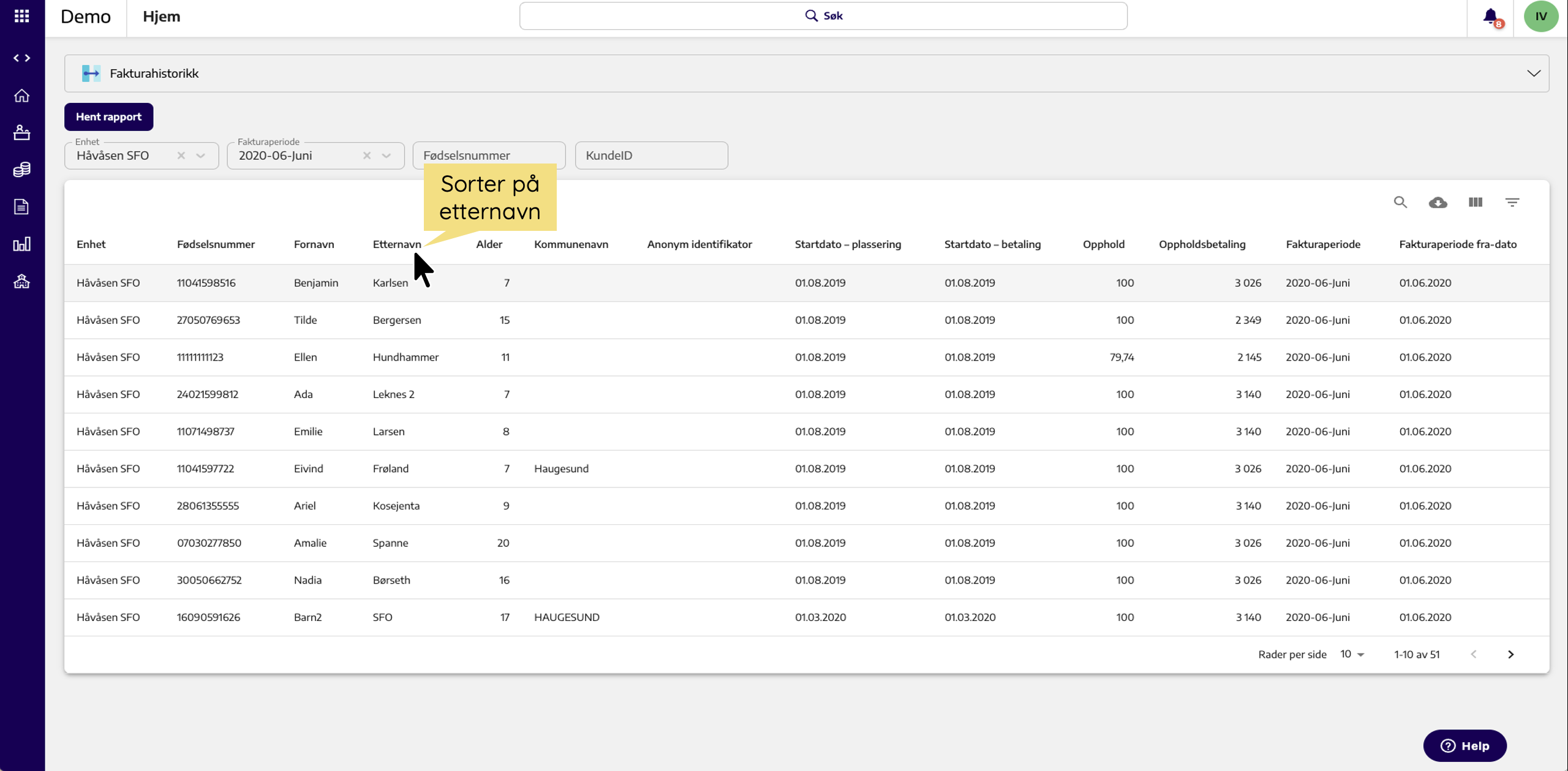Download table data cloud icon
The height and width of the screenshot is (771, 1568).
[1438, 202]
